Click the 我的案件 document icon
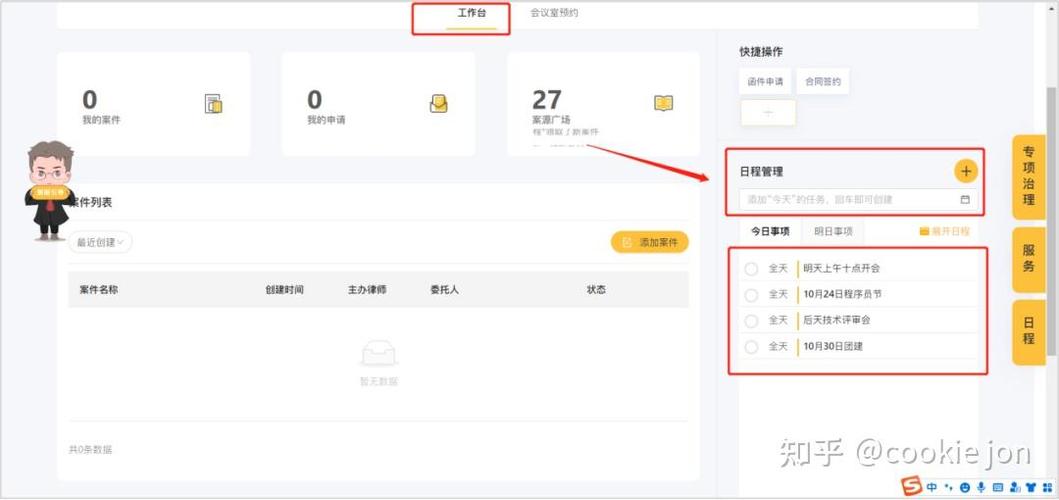The height and width of the screenshot is (500, 1059). [213, 104]
